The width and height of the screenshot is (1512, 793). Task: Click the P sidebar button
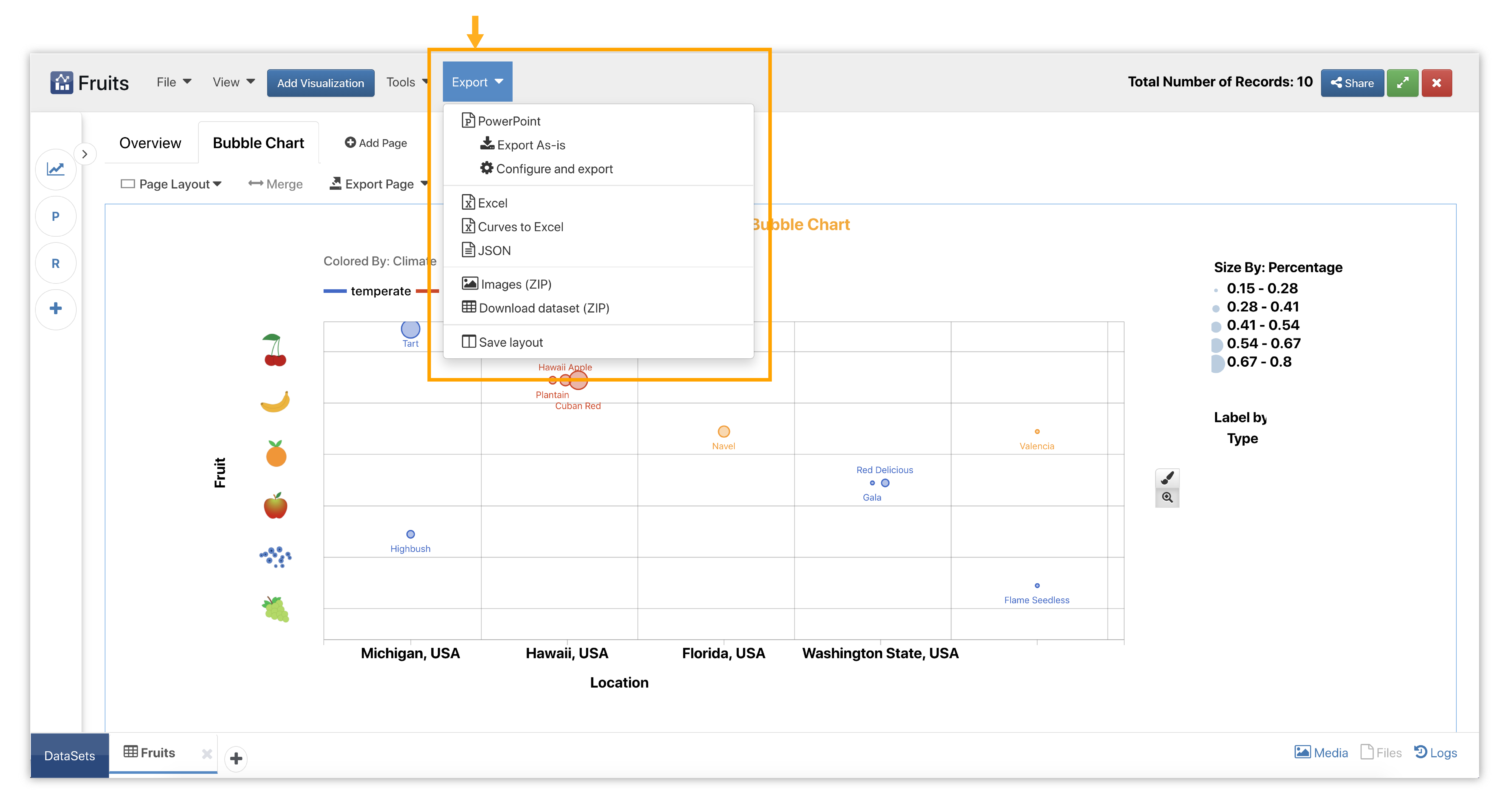[56, 216]
